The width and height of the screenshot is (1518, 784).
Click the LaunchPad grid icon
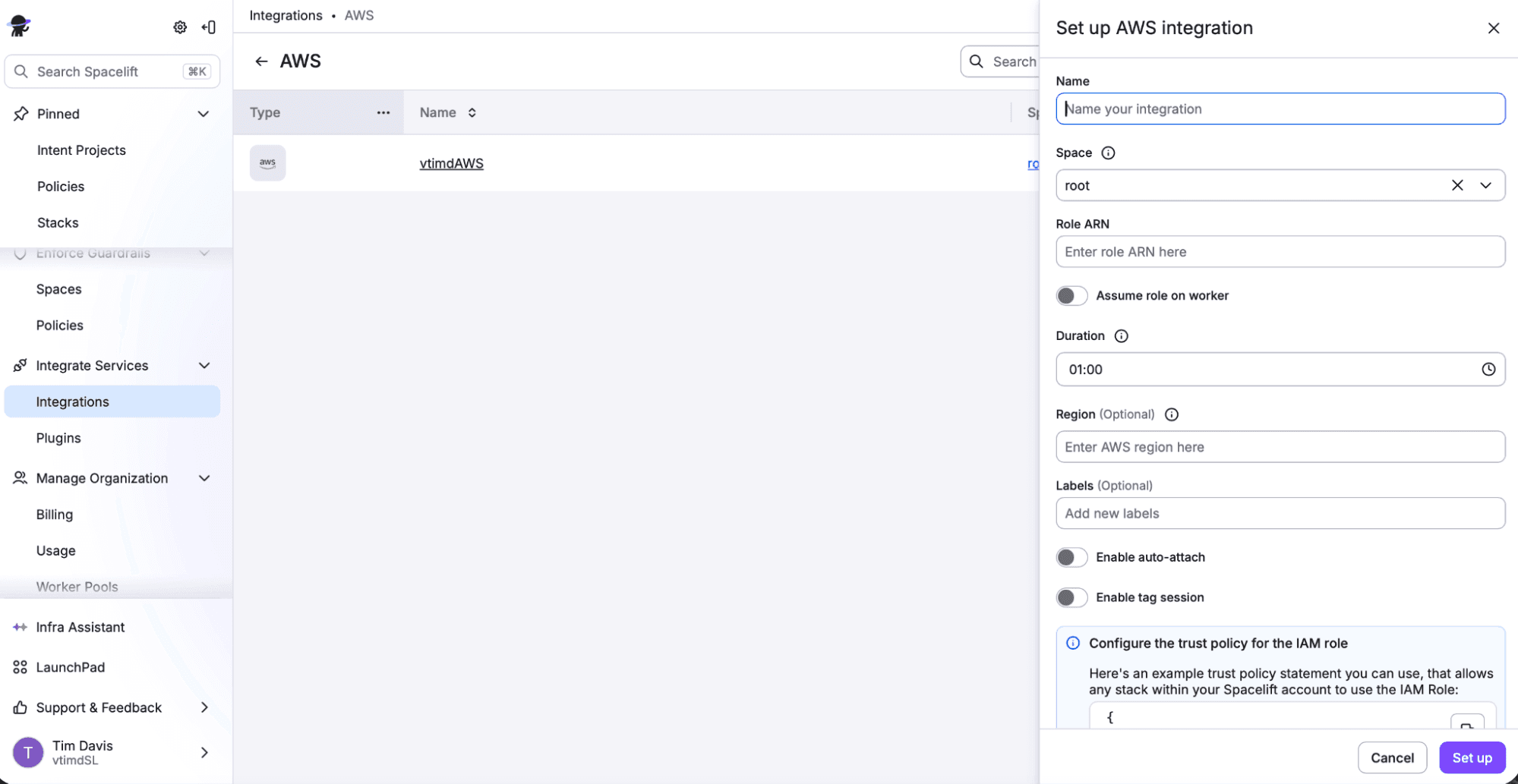click(x=20, y=667)
